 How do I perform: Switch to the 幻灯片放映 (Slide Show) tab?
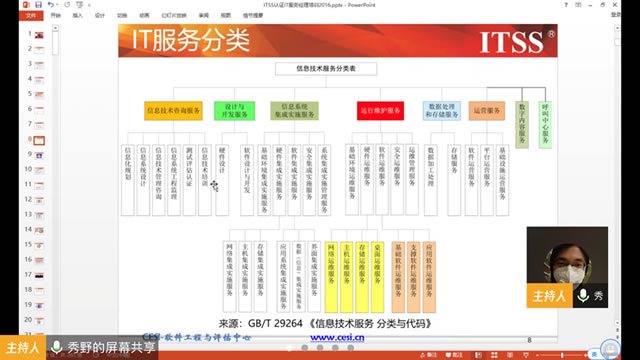174,16
